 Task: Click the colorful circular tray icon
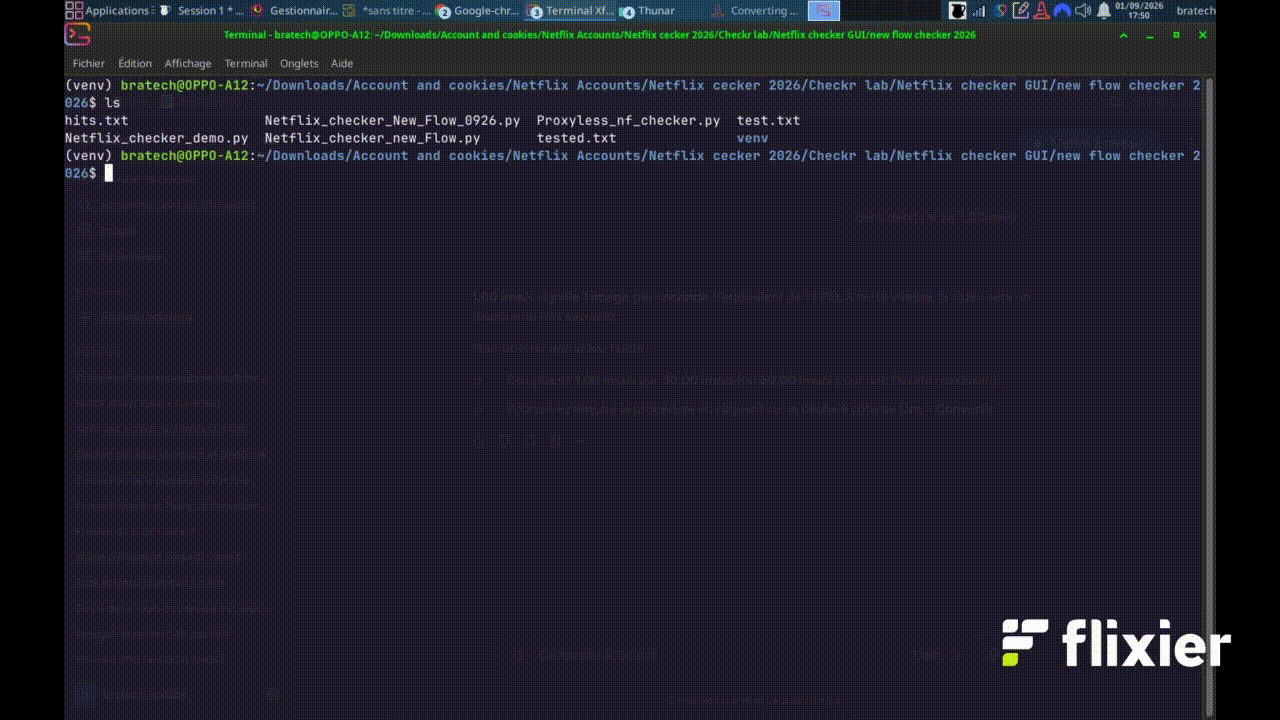1000,11
